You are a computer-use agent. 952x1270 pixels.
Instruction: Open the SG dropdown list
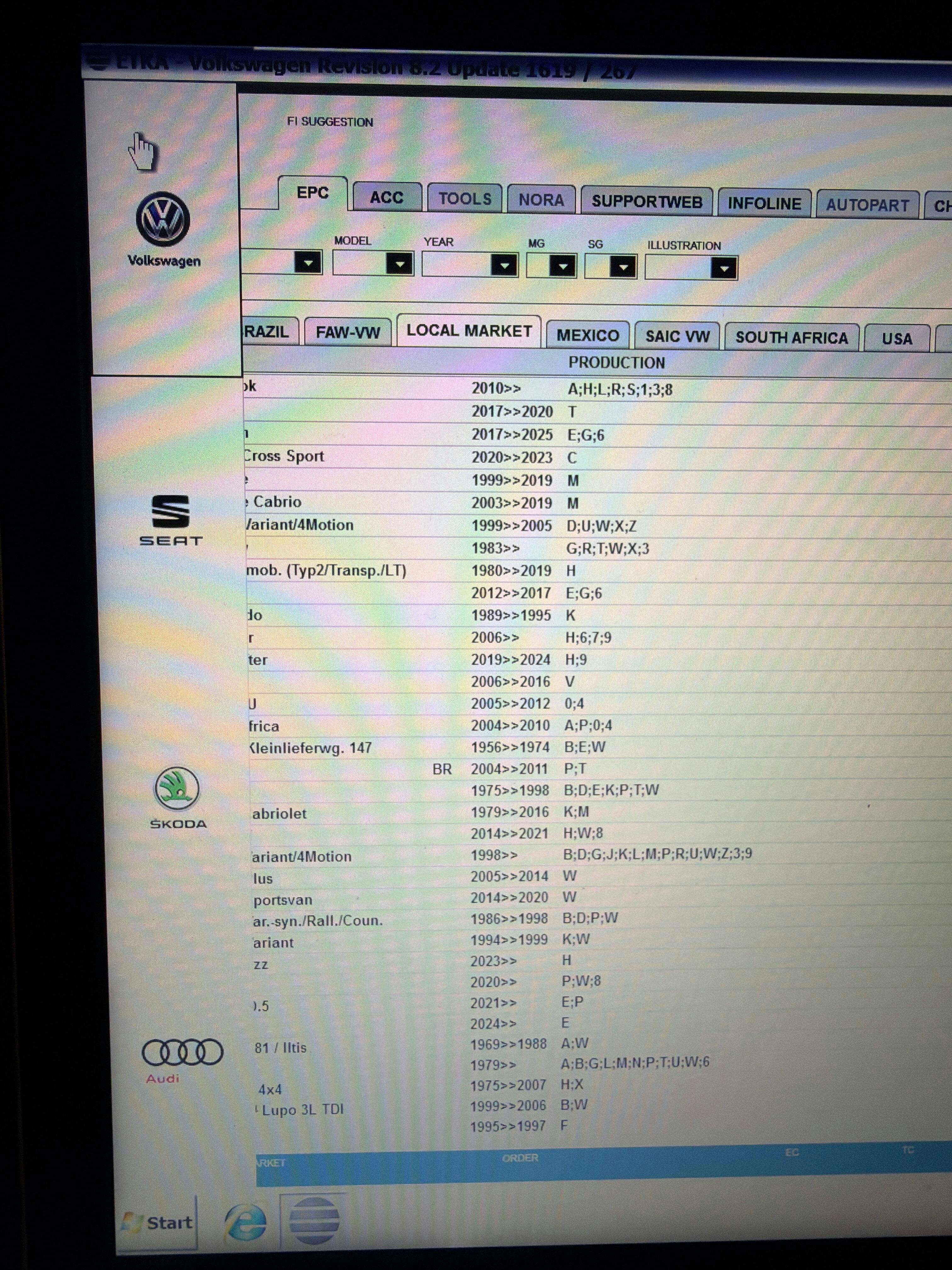[623, 267]
